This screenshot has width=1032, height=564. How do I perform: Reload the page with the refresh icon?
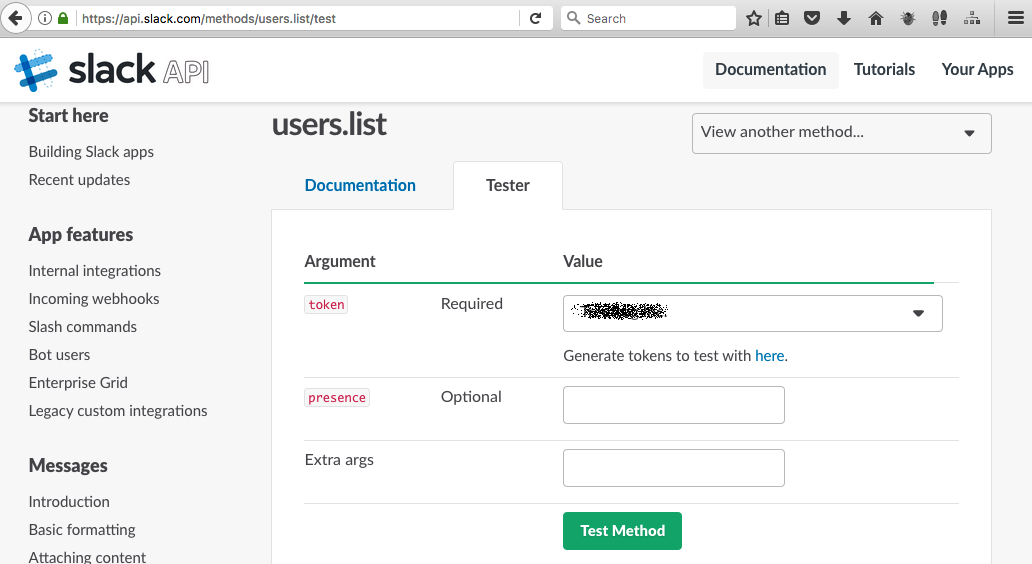[x=536, y=18]
